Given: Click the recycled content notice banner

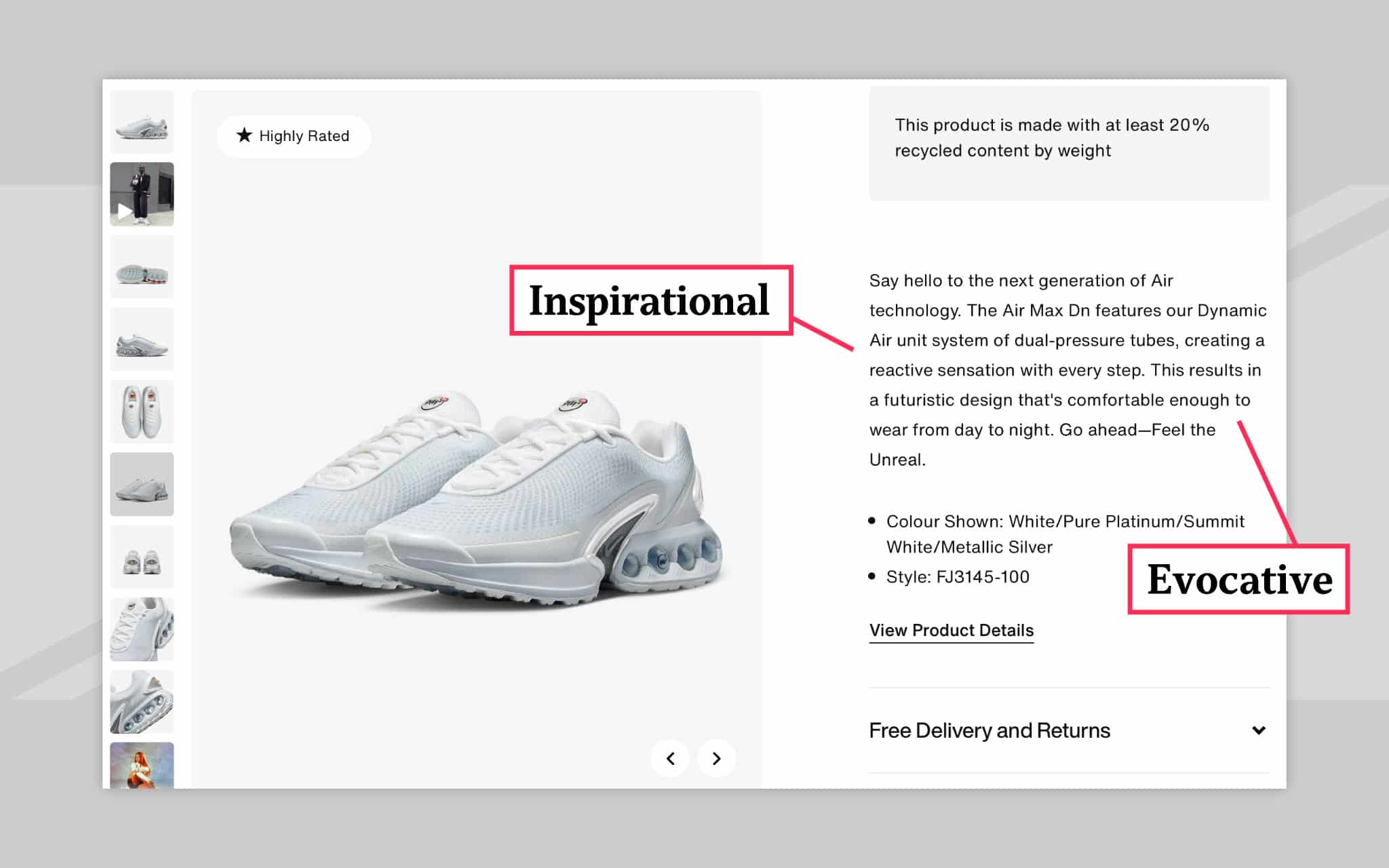Looking at the screenshot, I should pos(1069,139).
